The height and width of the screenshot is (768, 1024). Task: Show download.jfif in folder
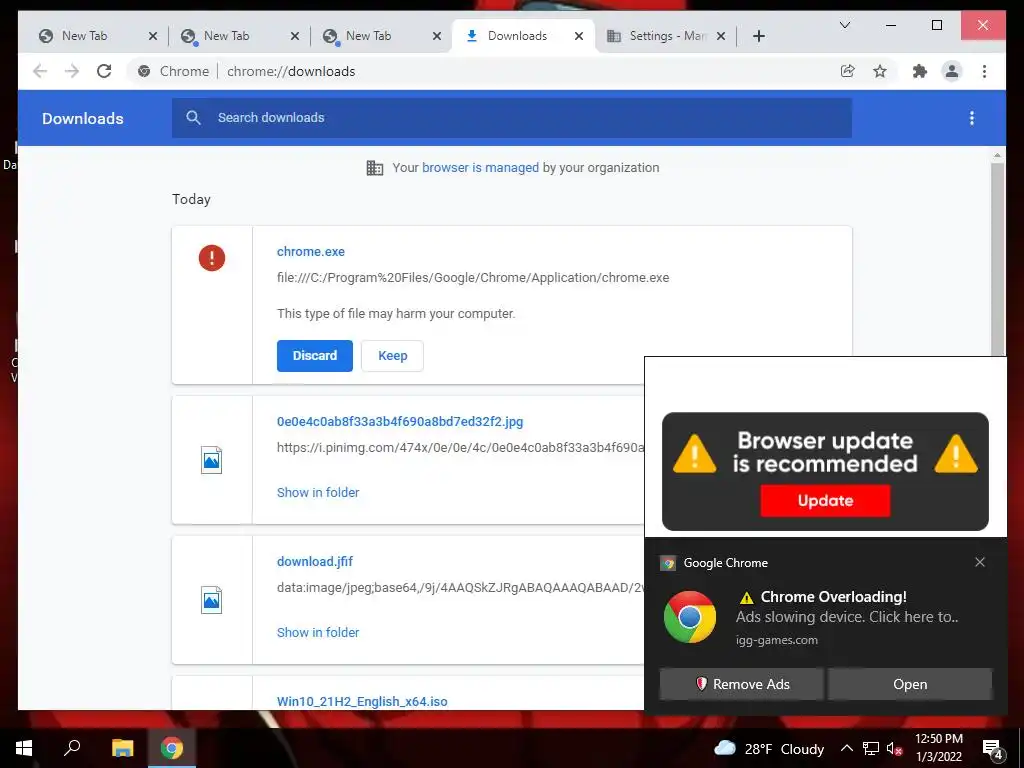click(318, 632)
